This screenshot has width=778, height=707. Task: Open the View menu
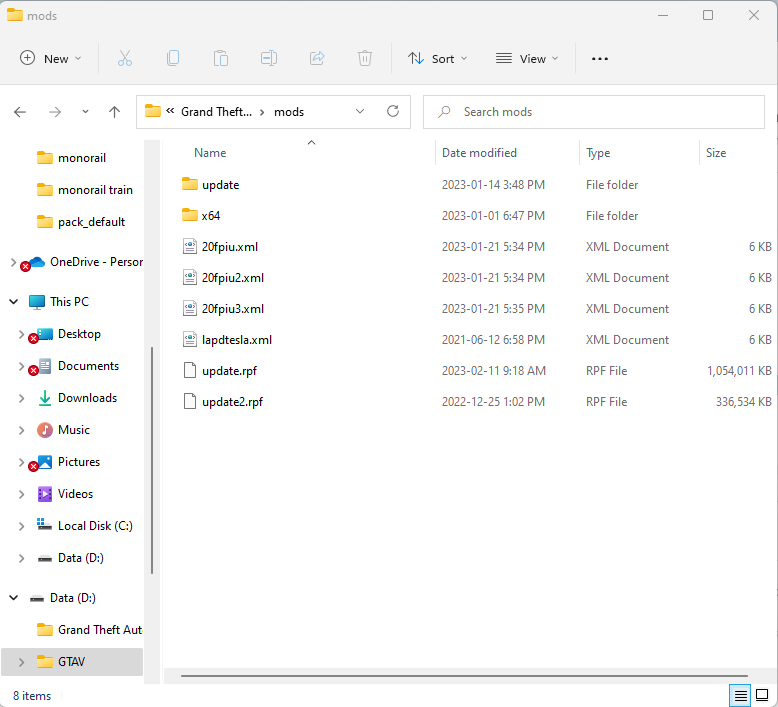[527, 59]
